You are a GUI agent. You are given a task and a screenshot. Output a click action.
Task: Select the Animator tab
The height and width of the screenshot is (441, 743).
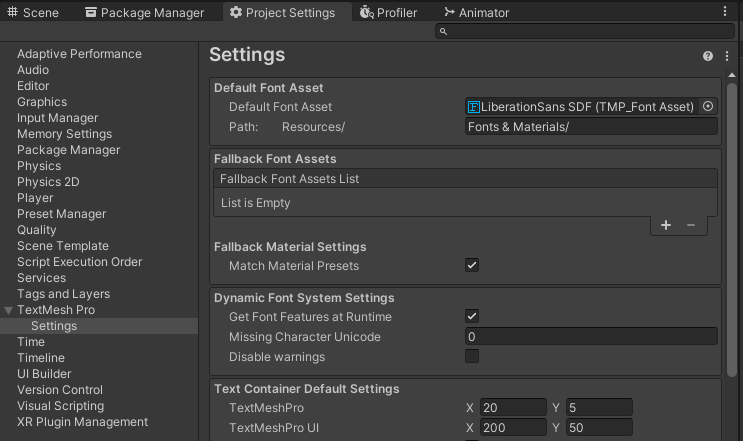click(x=476, y=13)
